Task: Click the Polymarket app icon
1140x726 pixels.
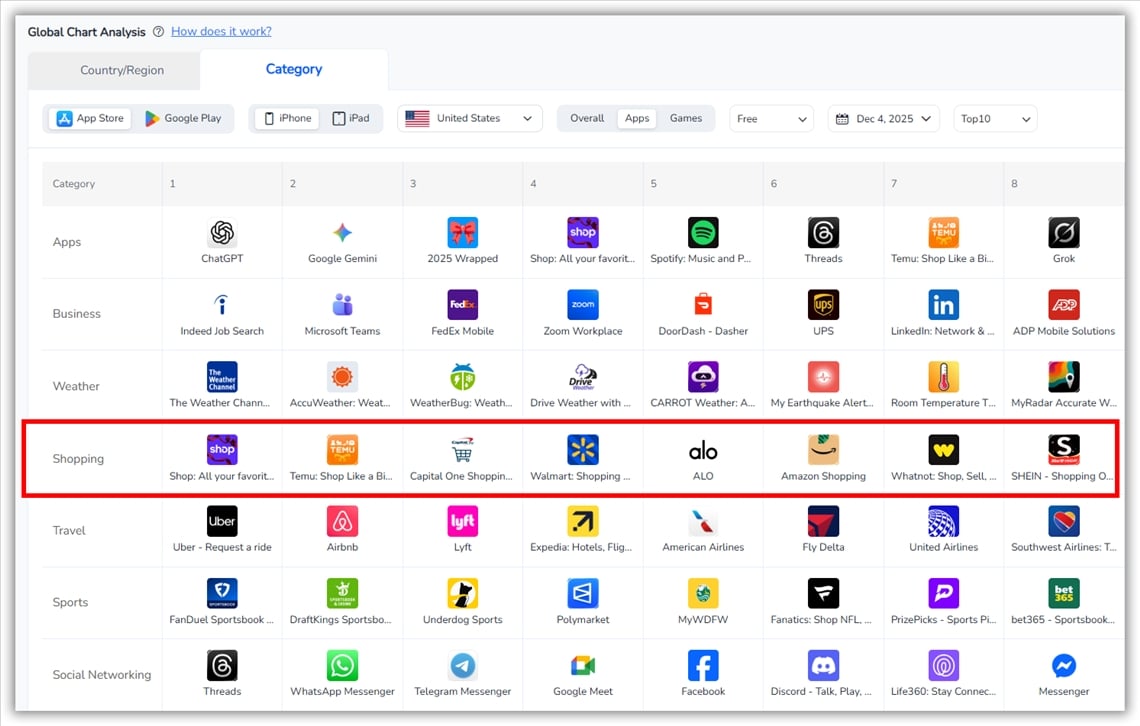Action: tap(582, 593)
